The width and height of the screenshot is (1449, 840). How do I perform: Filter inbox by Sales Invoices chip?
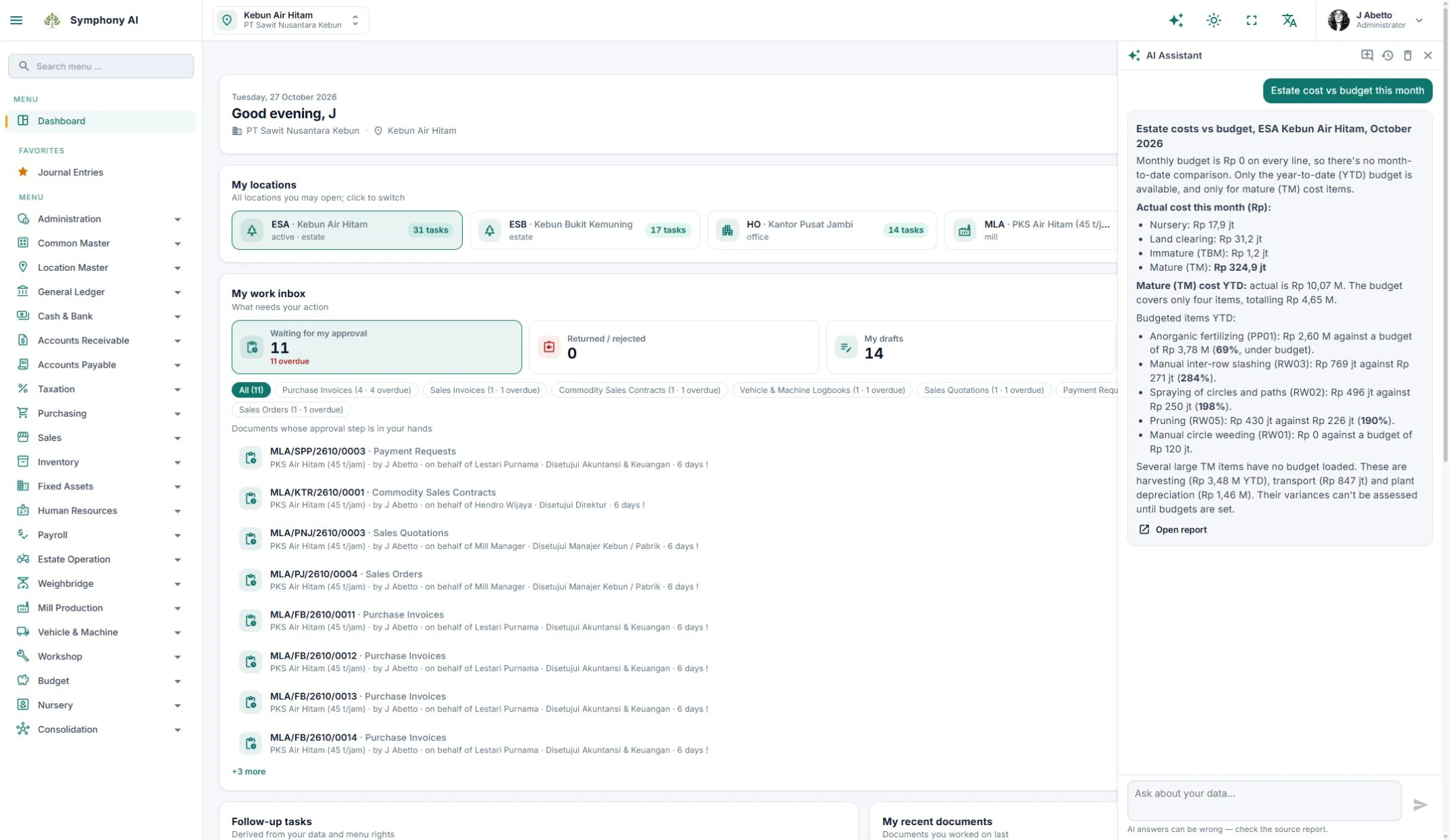coord(485,389)
